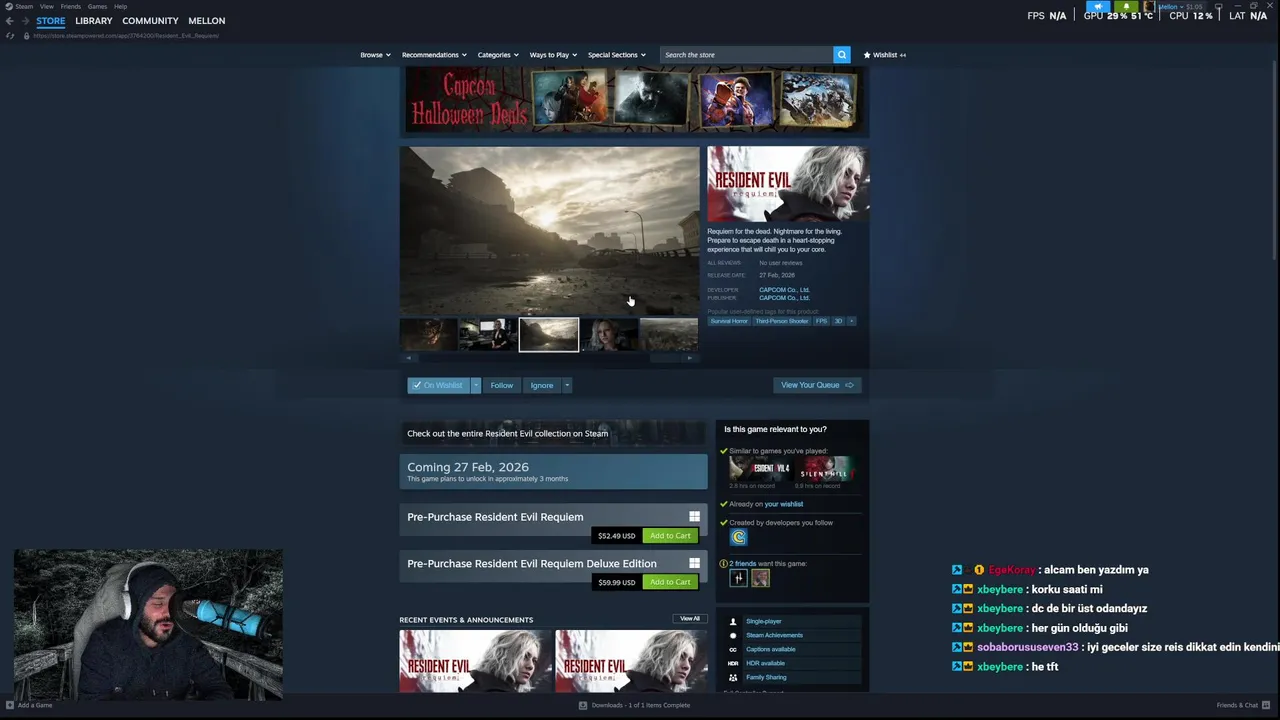Click the Capcom developer logo icon
1280x720 pixels.
click(x=739, y=537)
